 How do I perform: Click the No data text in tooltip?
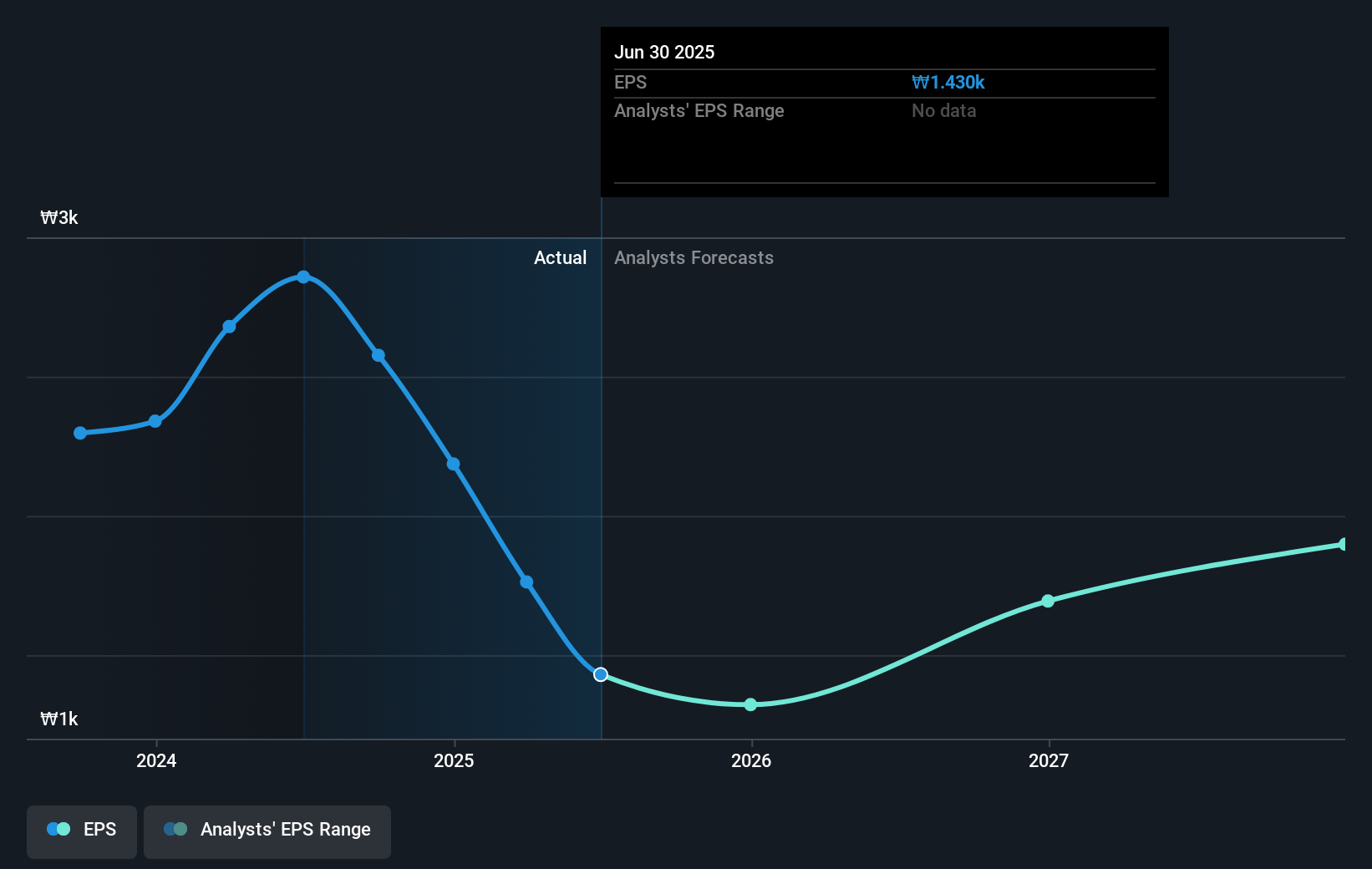[x=943, y=110]
